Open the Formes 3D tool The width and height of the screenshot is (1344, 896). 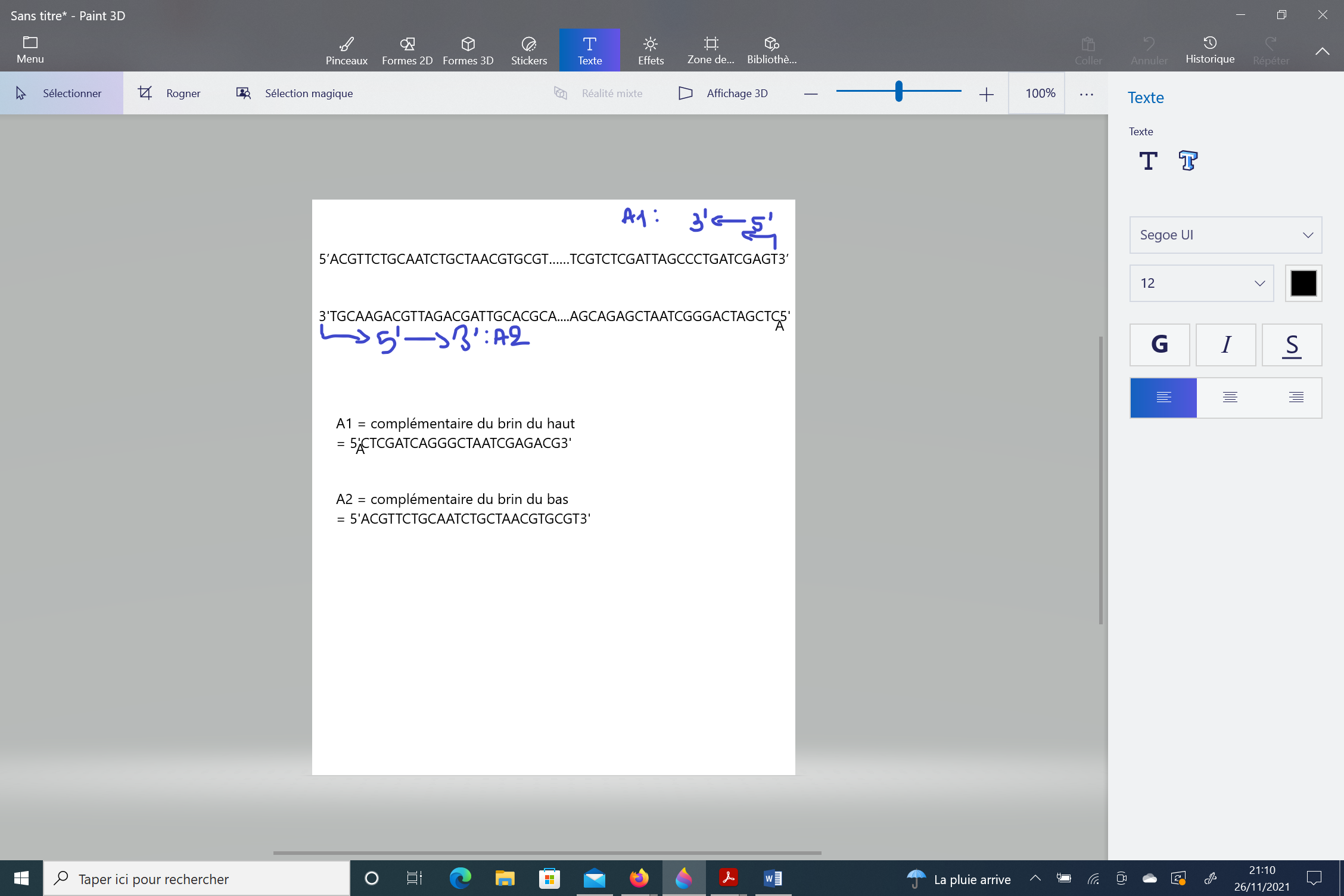[468, 50]
